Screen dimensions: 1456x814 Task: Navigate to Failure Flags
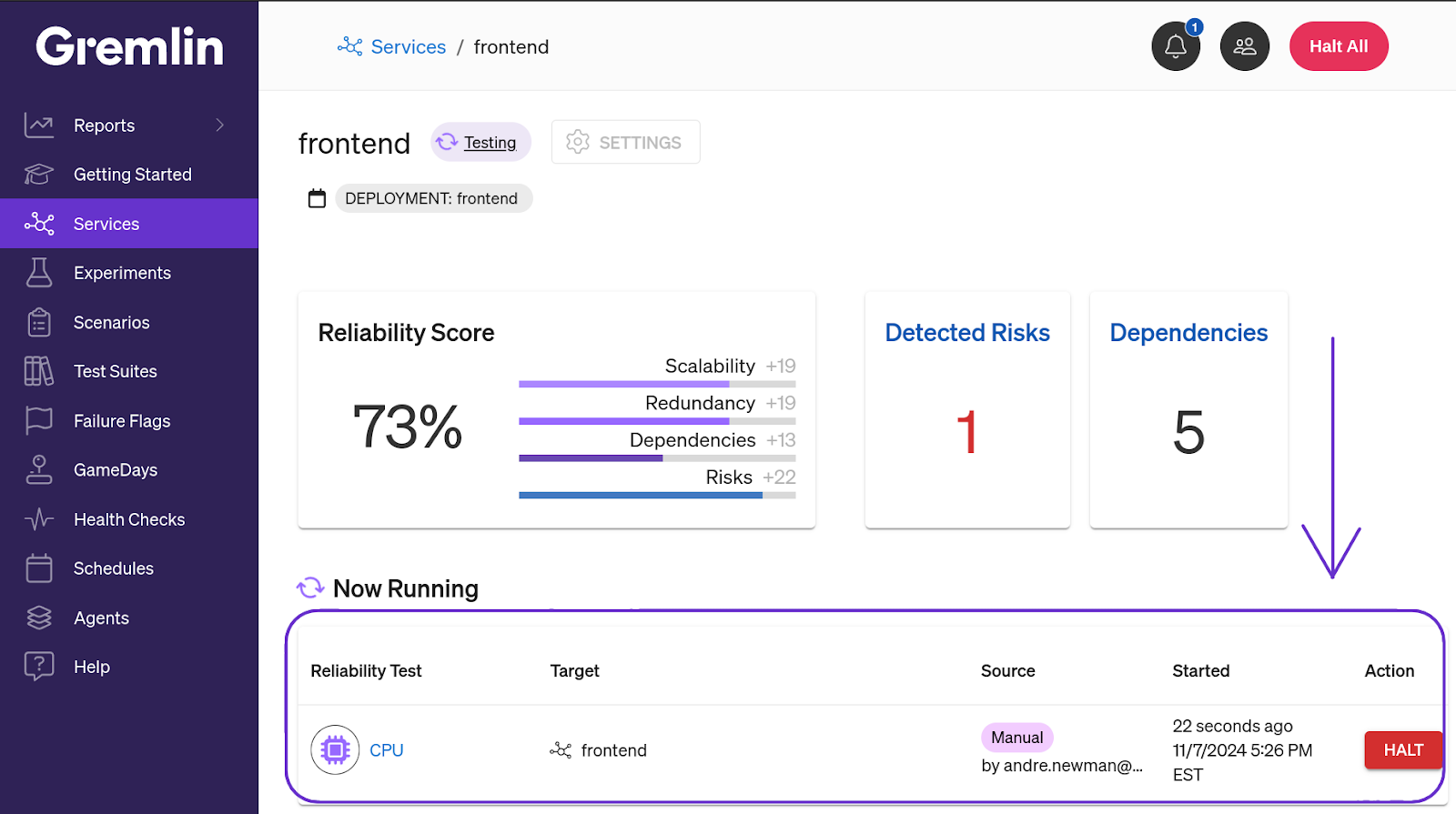pos(128,420)
